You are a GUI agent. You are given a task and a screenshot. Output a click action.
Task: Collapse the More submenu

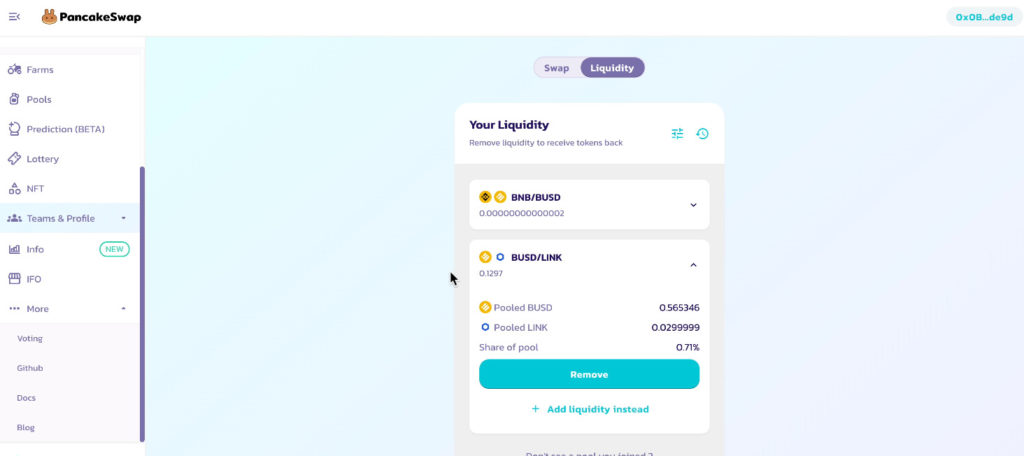tap(123, 309)
